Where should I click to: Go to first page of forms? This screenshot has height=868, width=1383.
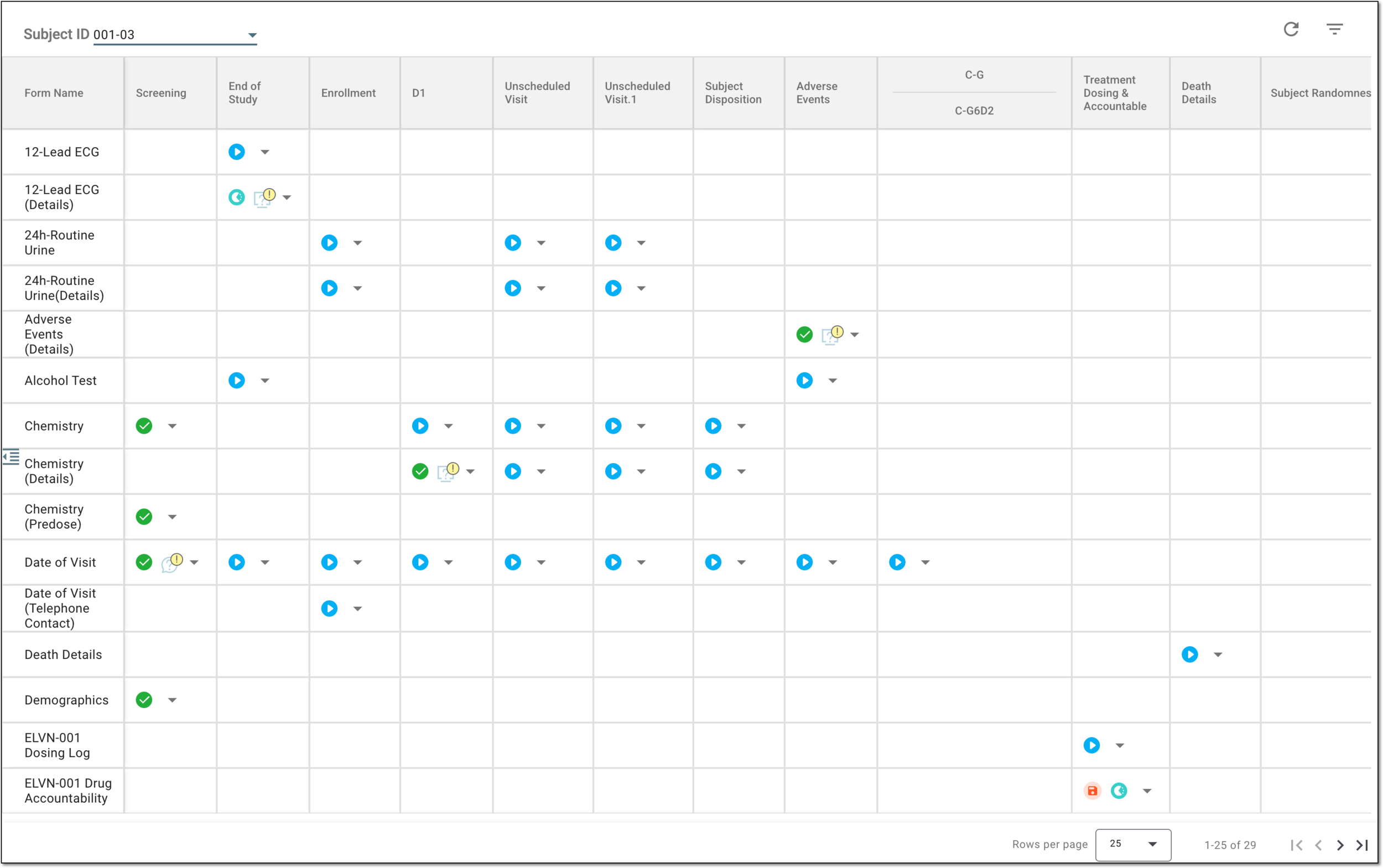(x=1296, y=845)
